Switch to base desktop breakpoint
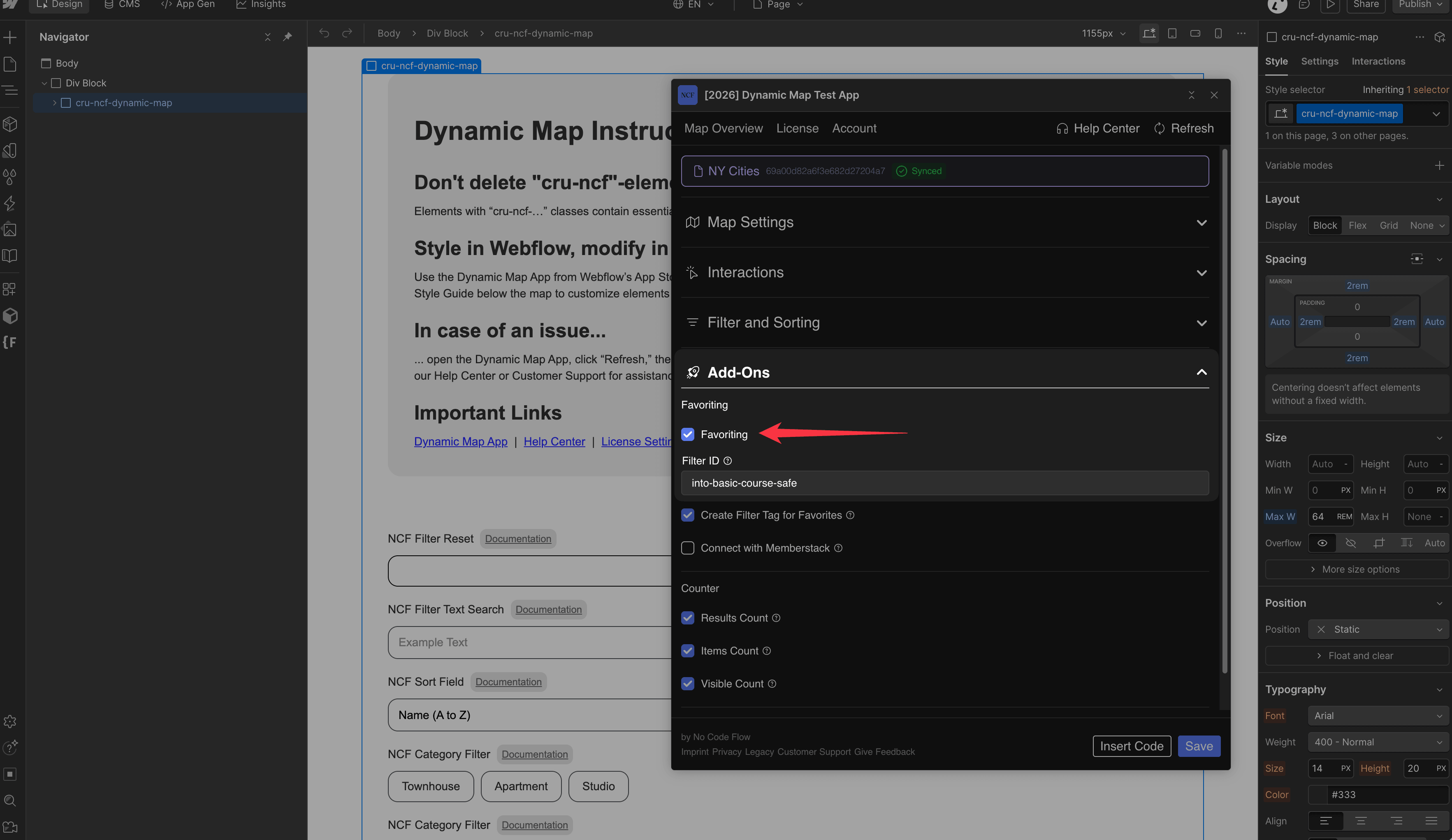Screen dimensions: 1452x840 click(x=1149, y=33)
